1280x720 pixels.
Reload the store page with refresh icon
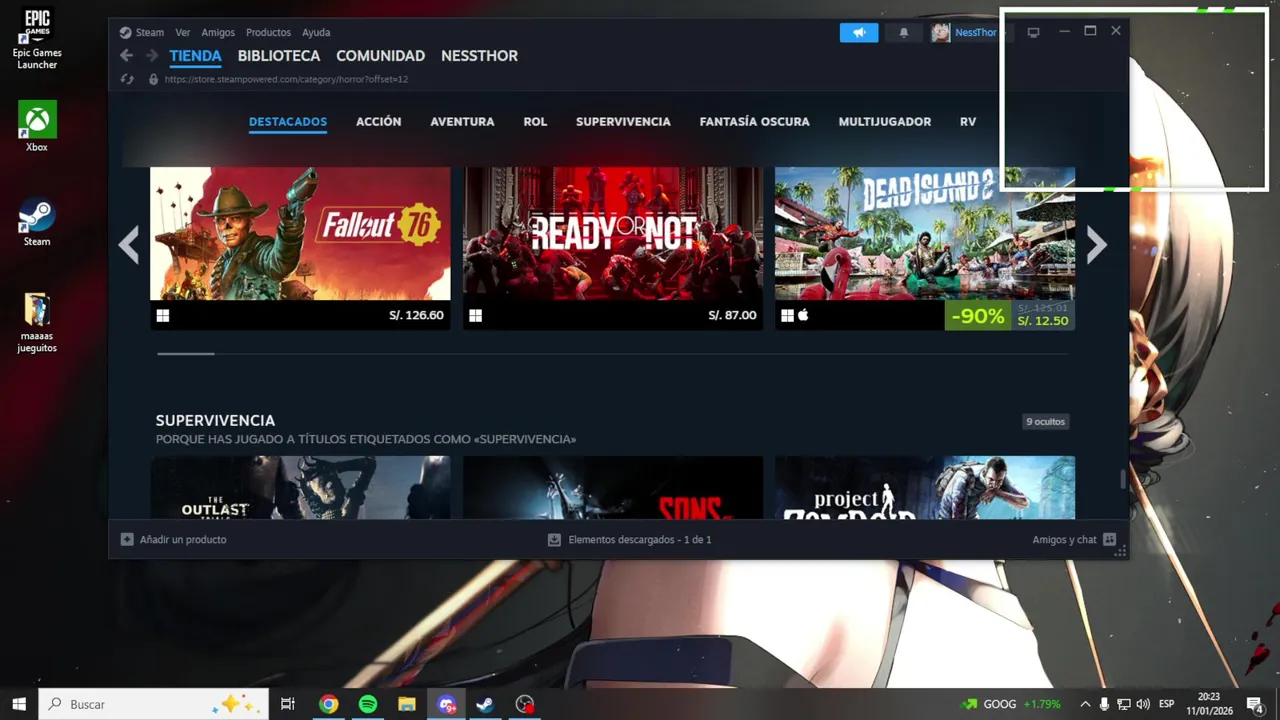point(127,79)
